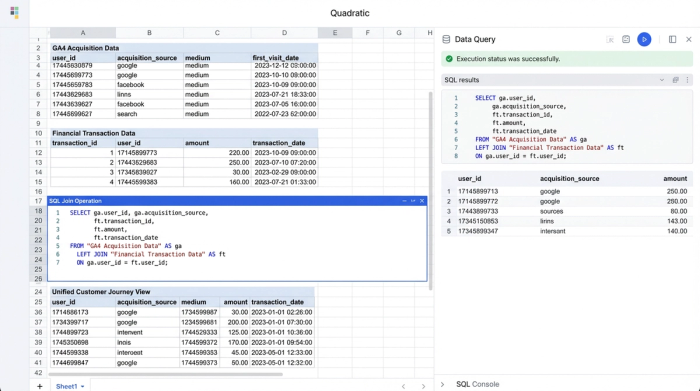Click the 'ON ga.user_id' line in cell editor
700x391 pixels.
coord(122,262)
